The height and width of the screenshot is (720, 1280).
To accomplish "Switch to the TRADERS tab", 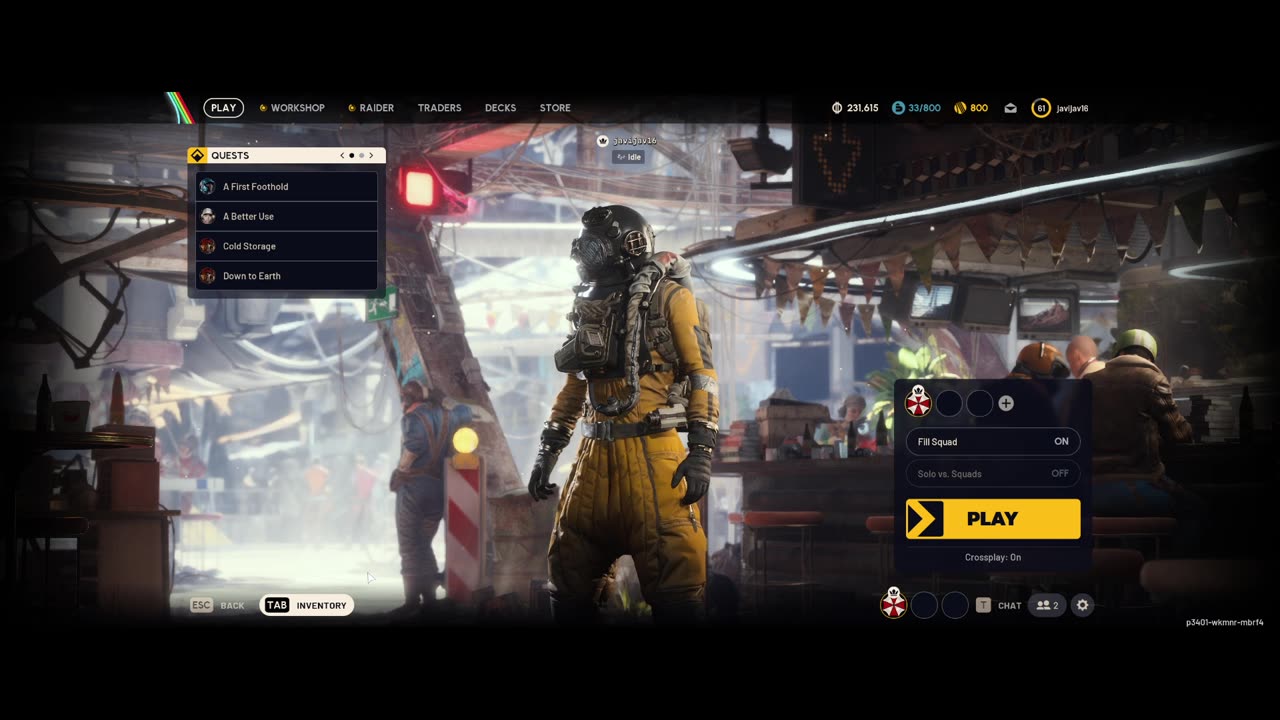I will (439, 108).
